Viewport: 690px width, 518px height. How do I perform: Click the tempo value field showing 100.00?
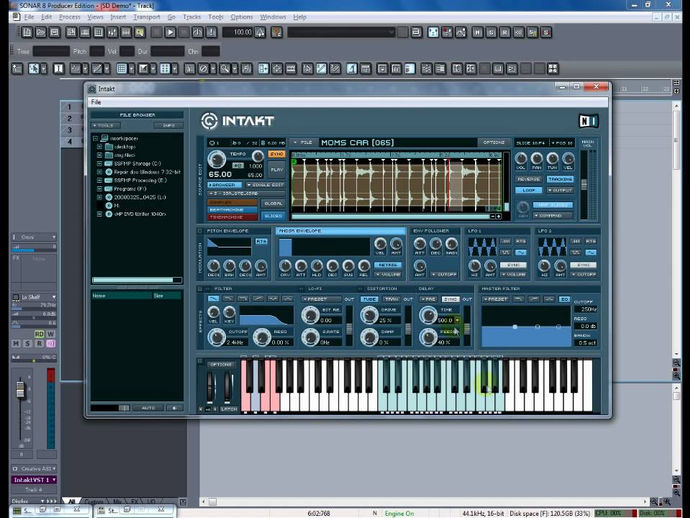click(x=238, y=32)
